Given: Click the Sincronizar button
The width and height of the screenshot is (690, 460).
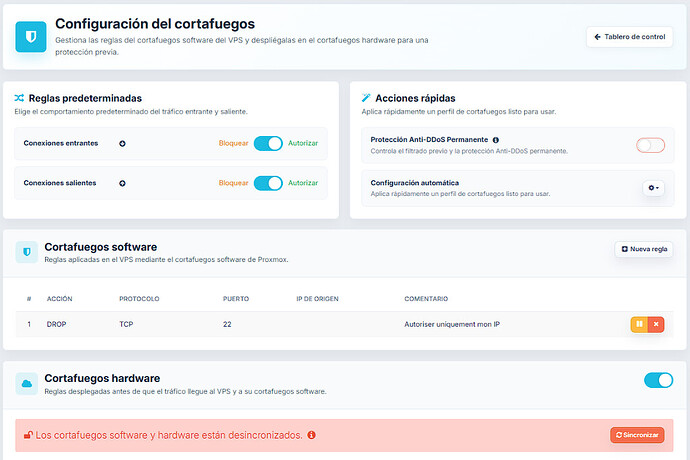Looking at the screenshot, I should (637, 435).
